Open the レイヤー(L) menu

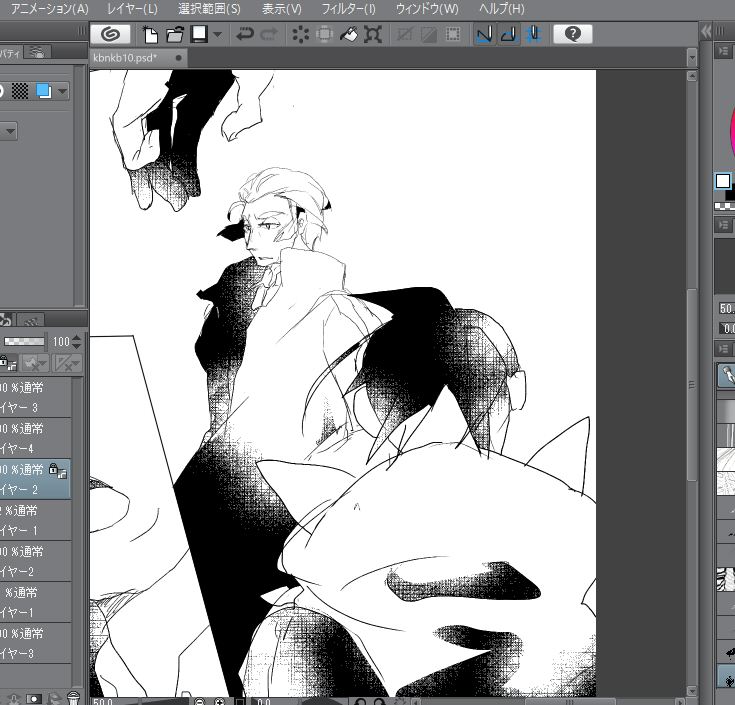pyautogui.click(x=132, y=8)
